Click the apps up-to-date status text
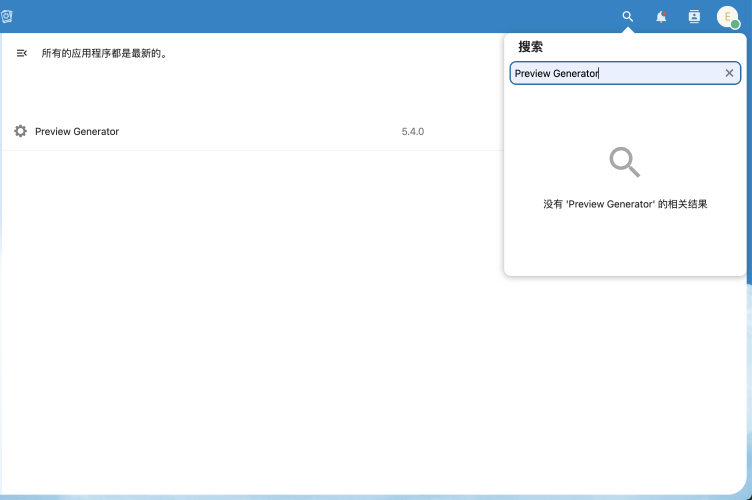Viewport: 752px width, 500px height. coord(103,53)
